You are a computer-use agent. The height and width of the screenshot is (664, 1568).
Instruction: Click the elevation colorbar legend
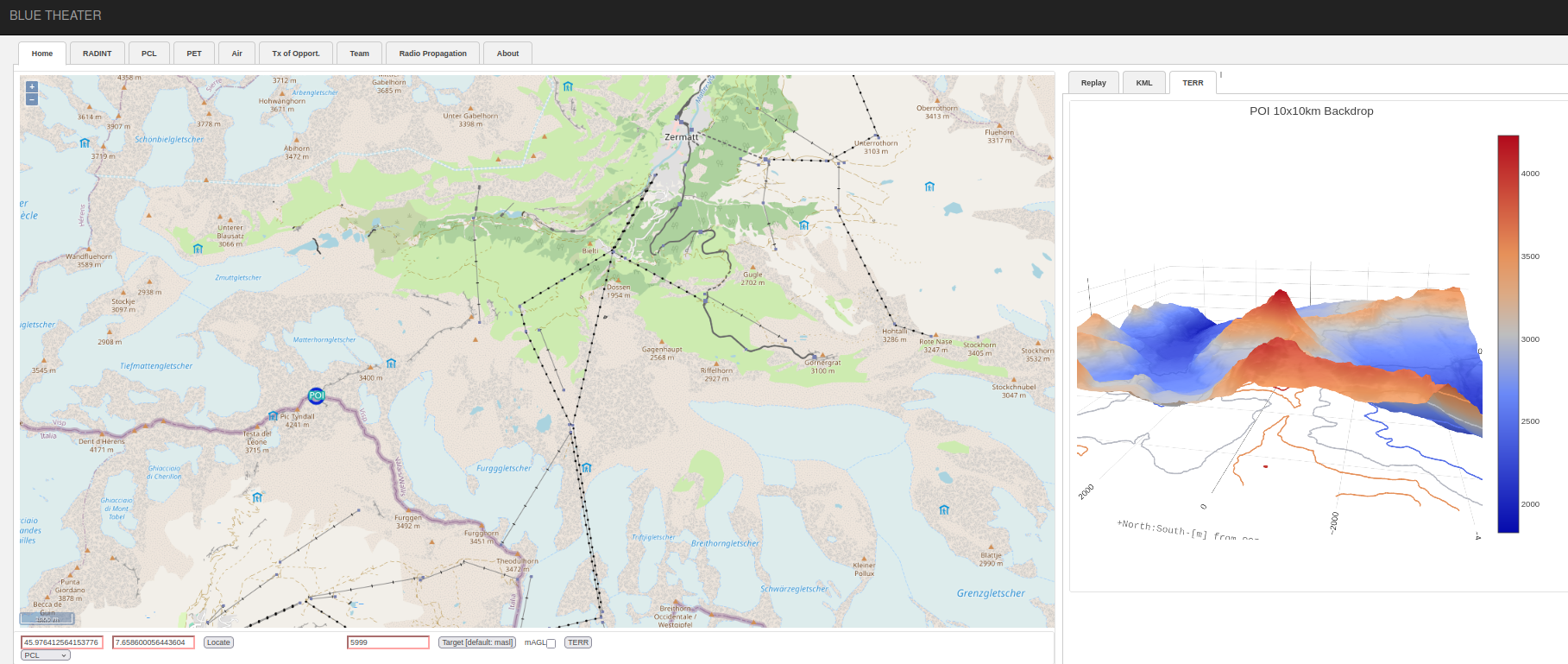pyautogui.click(x=1508, y=334)
